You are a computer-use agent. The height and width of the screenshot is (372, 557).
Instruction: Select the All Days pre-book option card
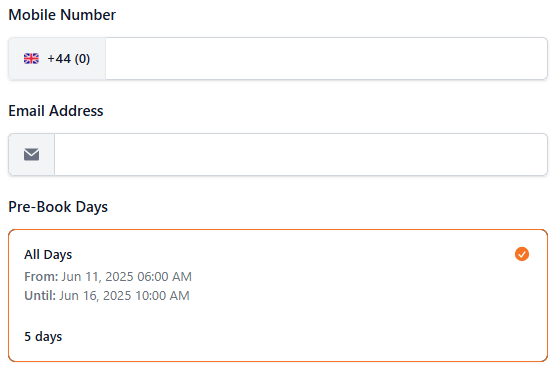[x=278, y=296]
